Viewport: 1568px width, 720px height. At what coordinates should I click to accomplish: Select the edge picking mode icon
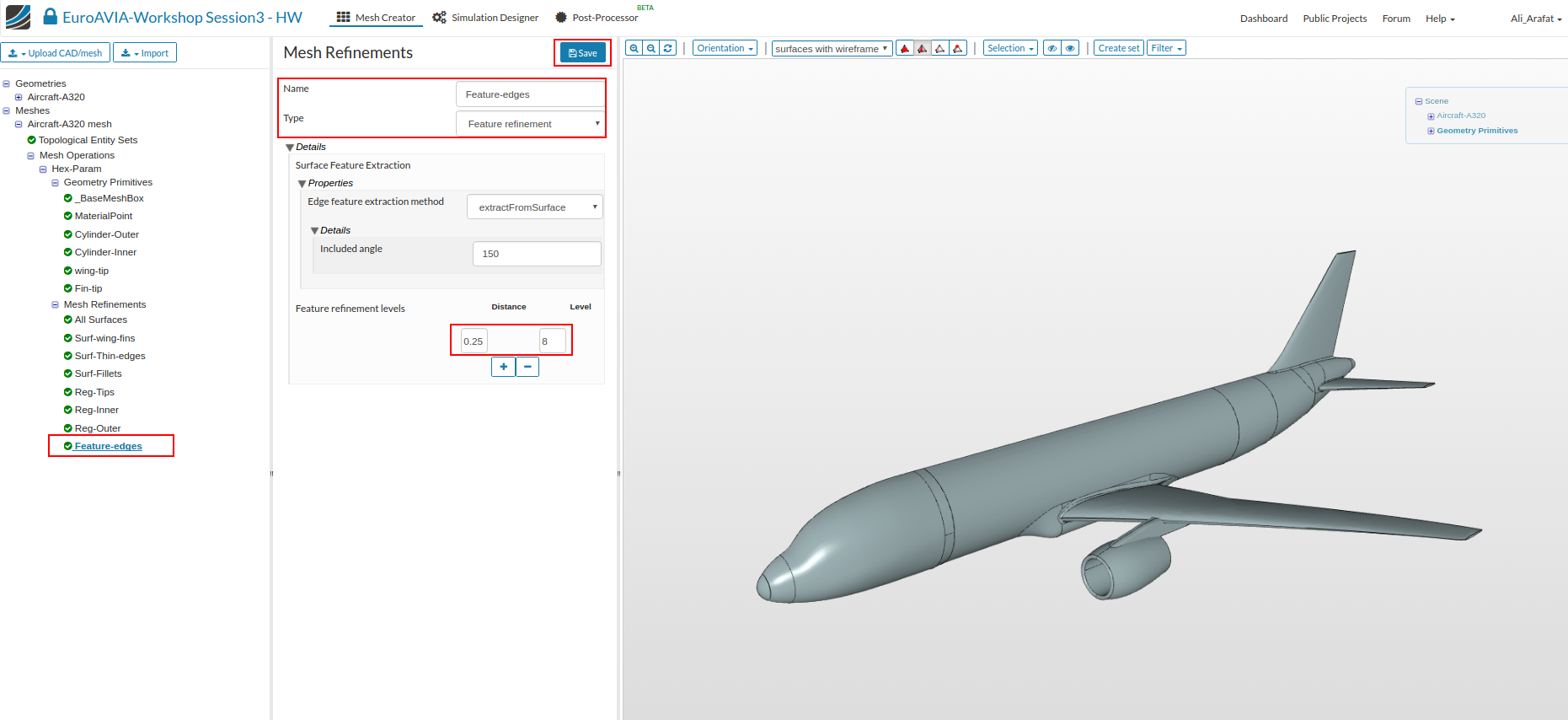click(940, 48)
